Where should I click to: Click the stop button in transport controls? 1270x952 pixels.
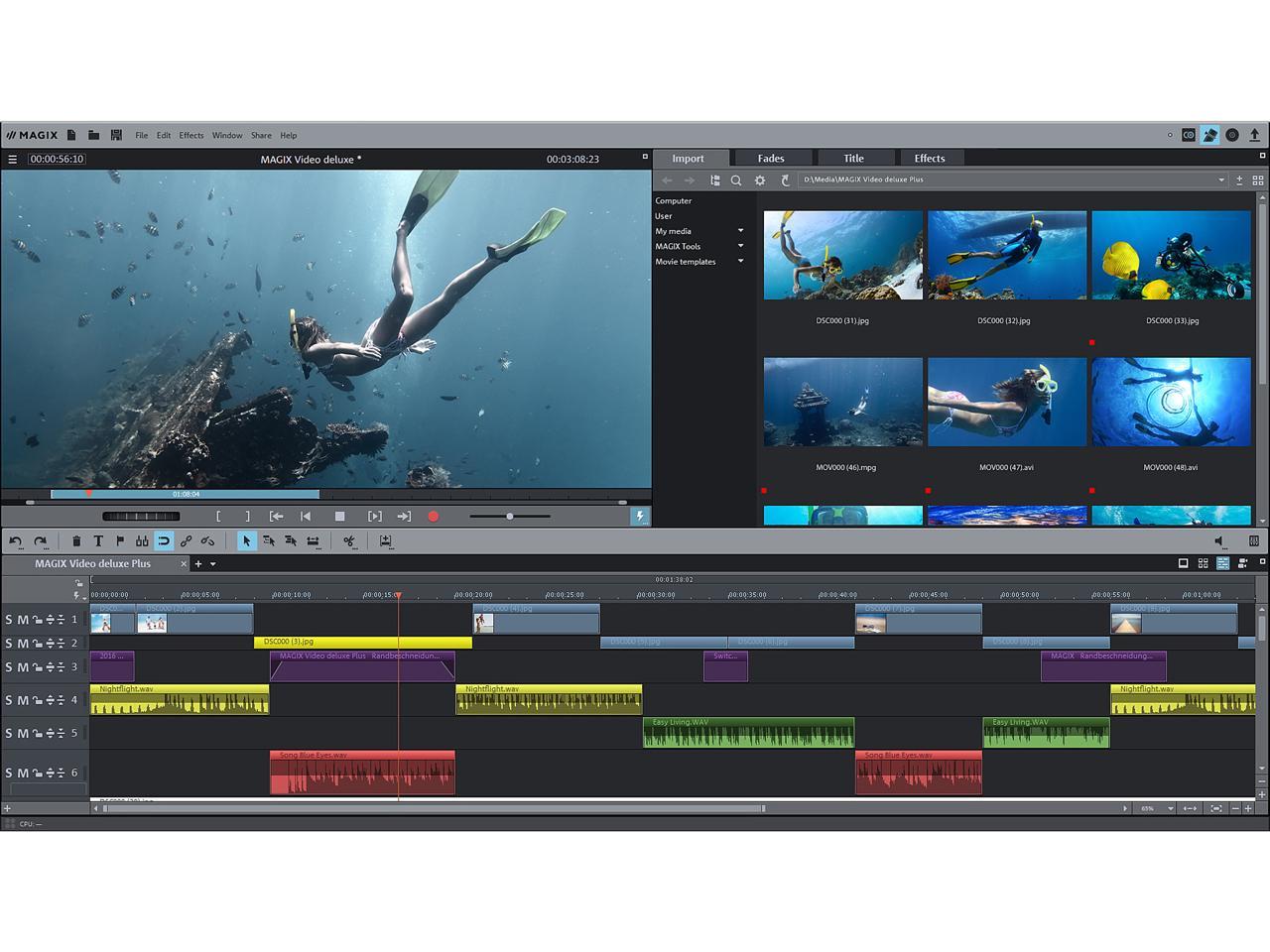339,517
